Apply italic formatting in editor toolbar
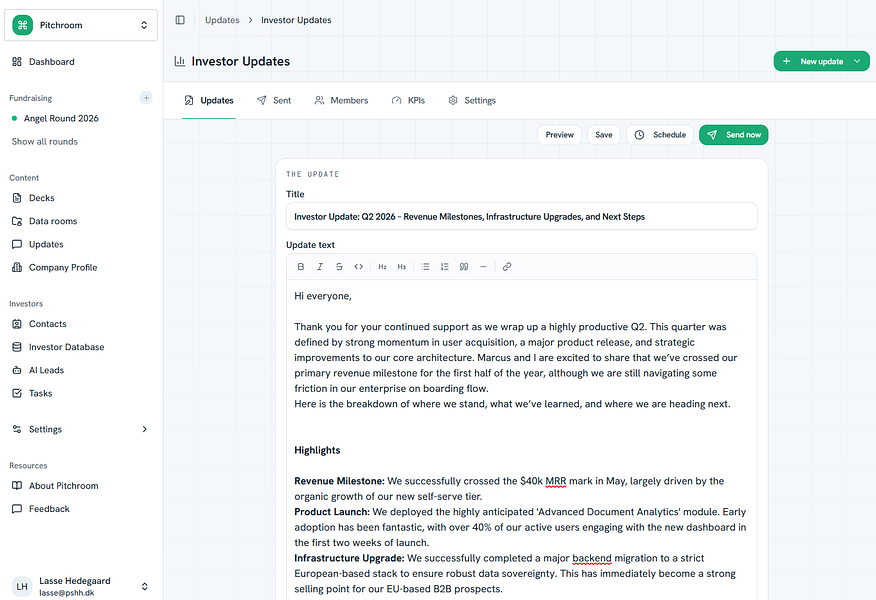Screen dimensions: 876x600 [320, 267]
